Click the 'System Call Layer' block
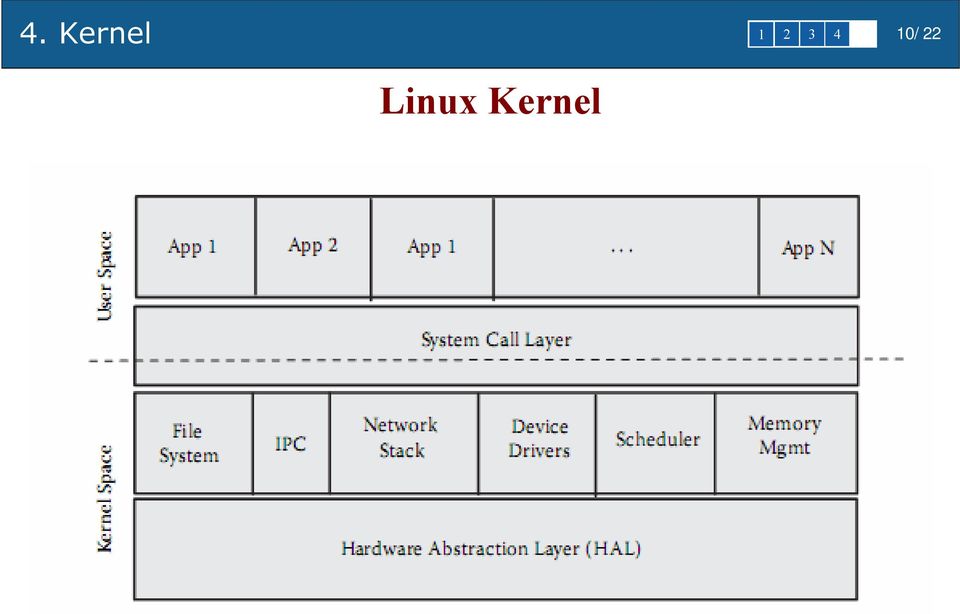The height and width of the screenshot is (614, 960). [x=496, y=346]
